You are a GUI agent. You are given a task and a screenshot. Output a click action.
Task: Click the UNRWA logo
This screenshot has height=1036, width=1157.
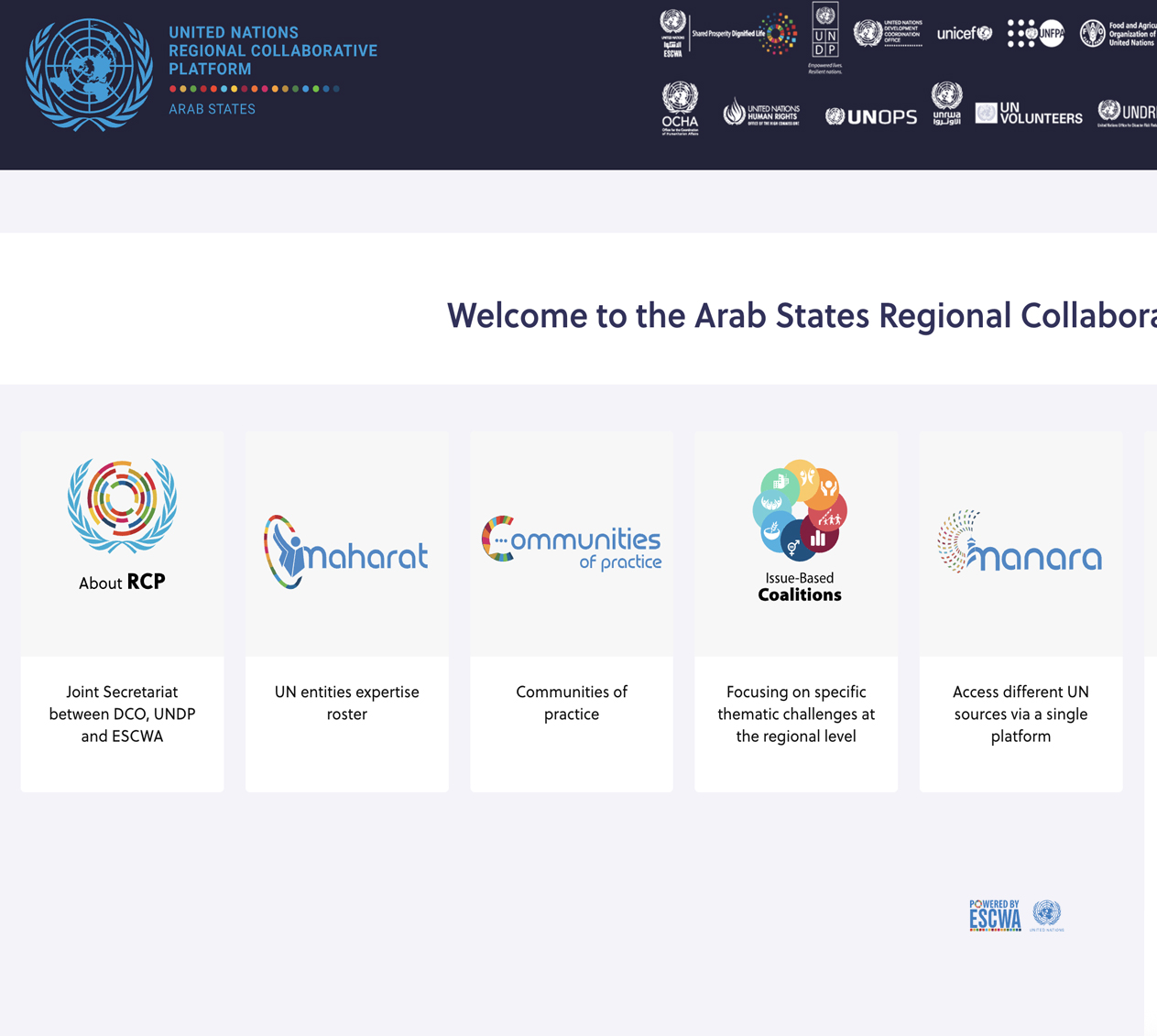tap(946, 104)
